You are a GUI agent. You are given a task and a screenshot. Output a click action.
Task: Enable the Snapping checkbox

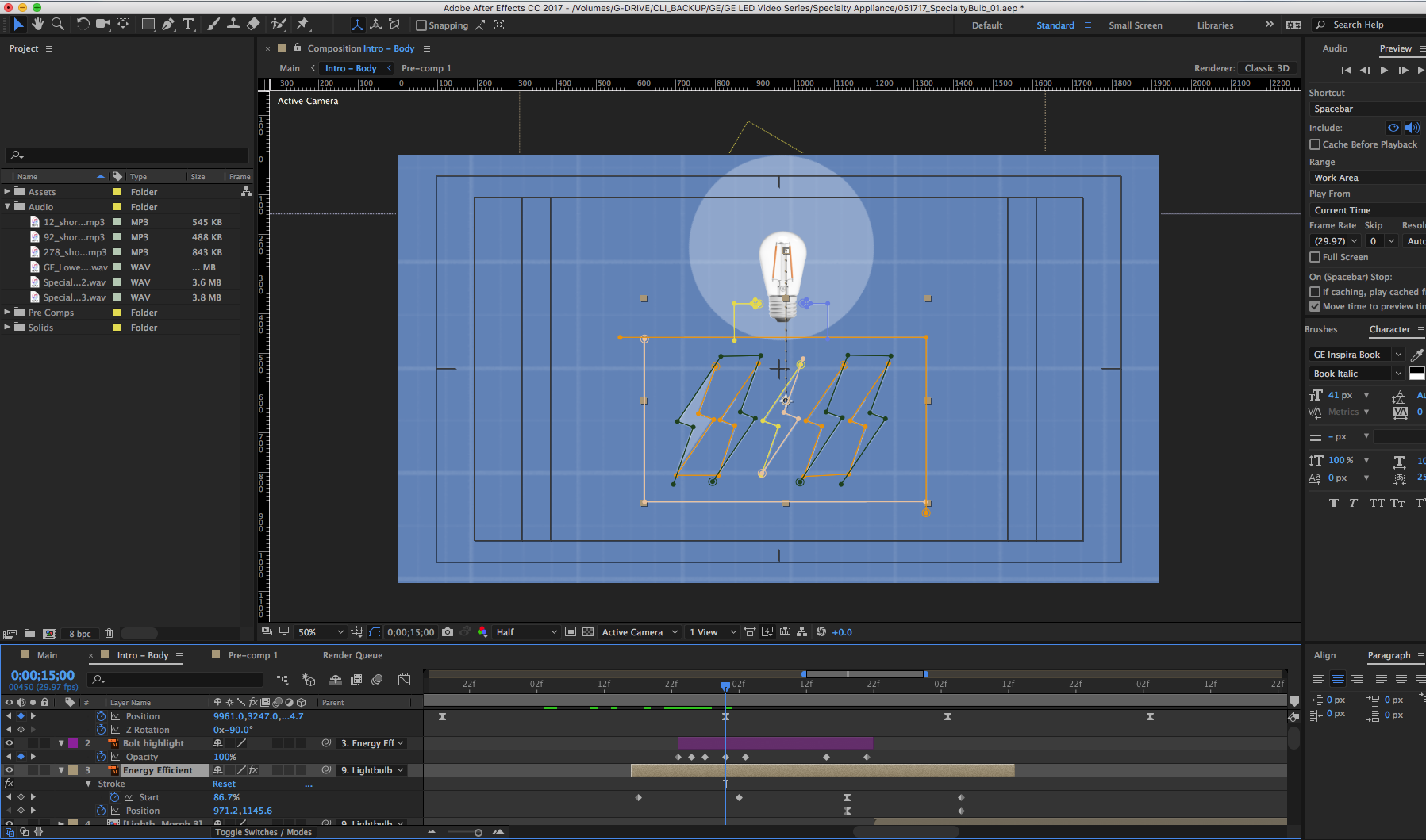tap(421, 25)
